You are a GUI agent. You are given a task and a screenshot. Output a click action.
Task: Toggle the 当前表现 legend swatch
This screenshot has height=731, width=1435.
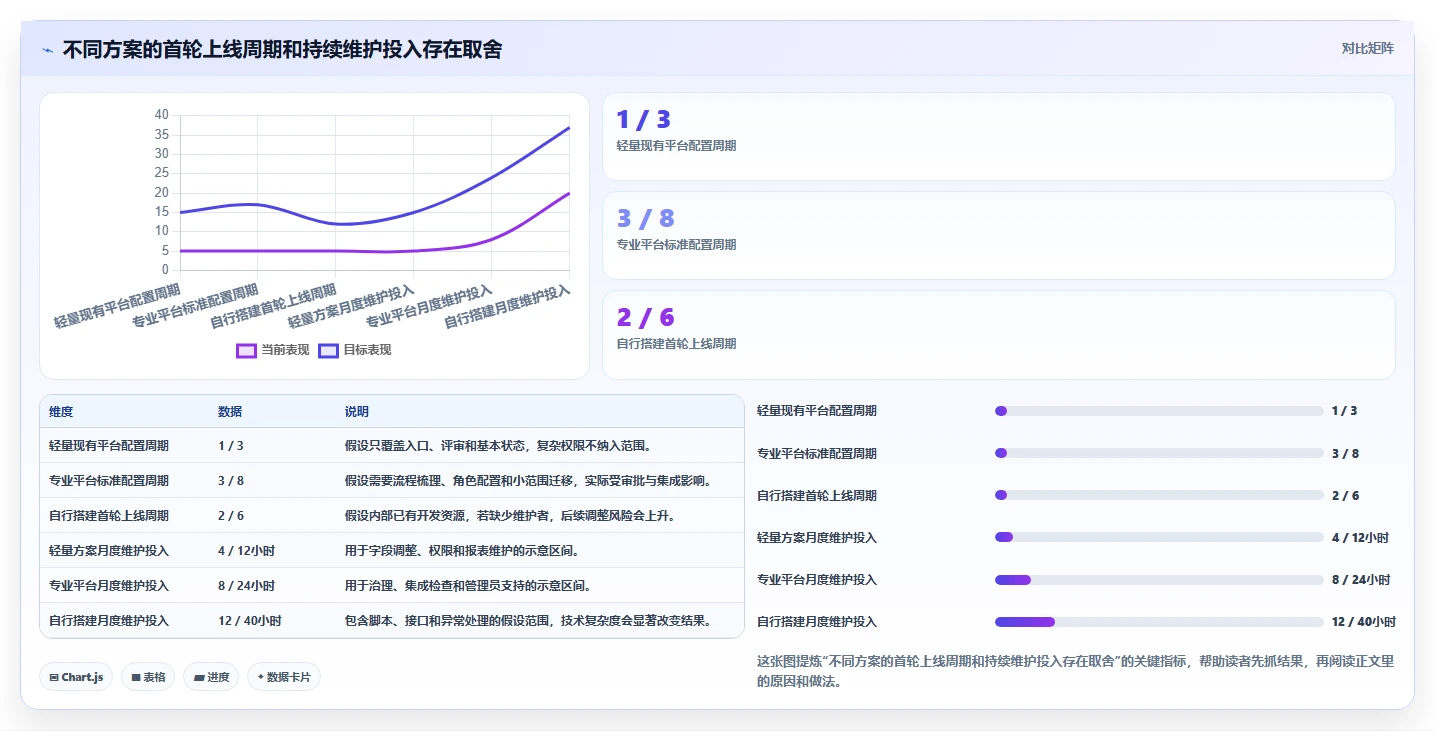pyautogui.click(x=247, y=350)
